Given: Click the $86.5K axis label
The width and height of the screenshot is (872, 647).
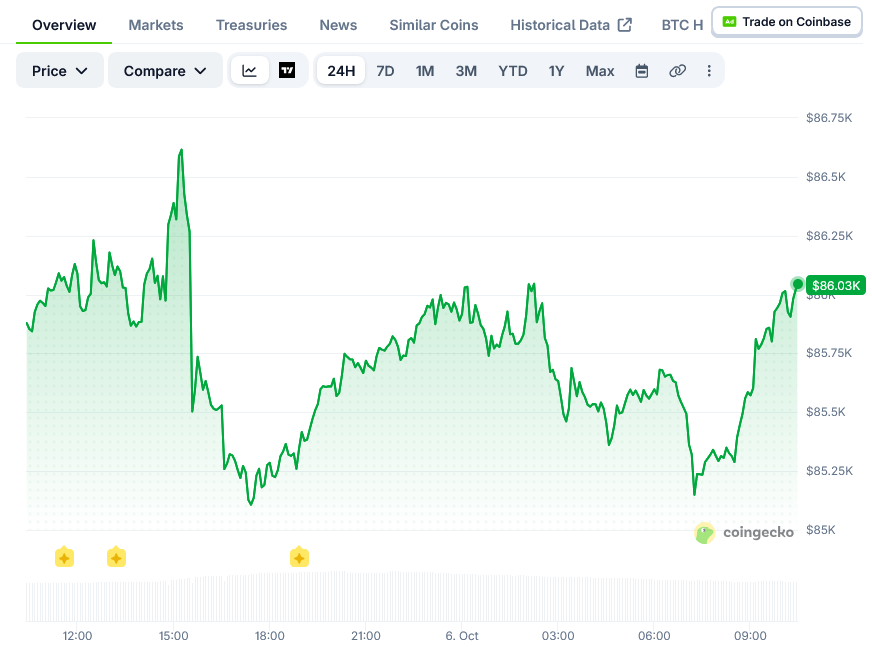Looking at the screenshot, I should coord(826,177).
